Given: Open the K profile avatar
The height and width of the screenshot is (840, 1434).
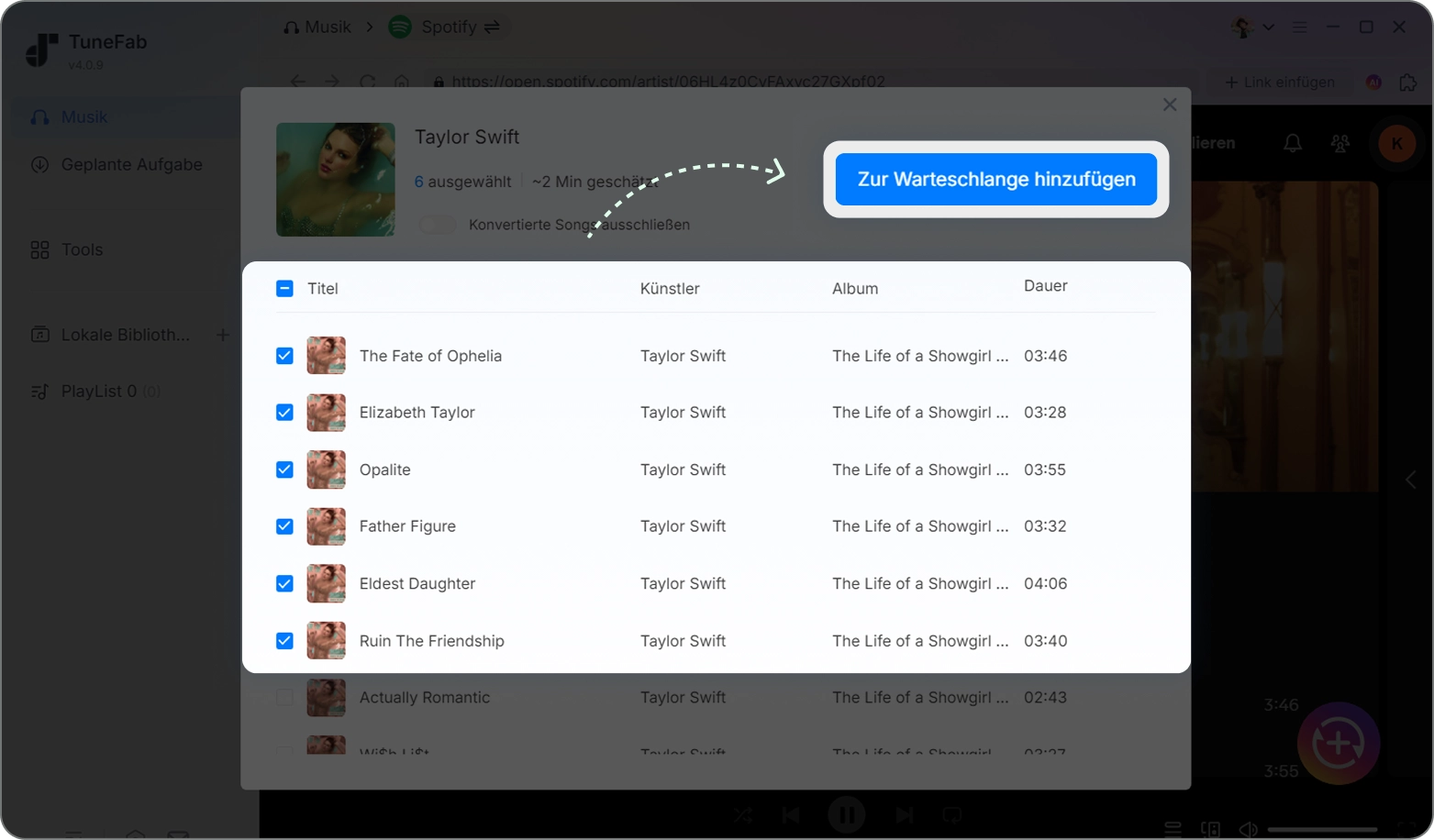Looking at the screenshot, I should 1397,143.
